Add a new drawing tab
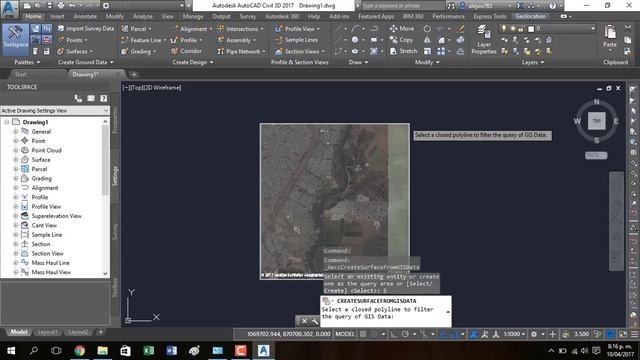Image resolution: width=640 pixels, height=360 pixels. (x=134, y=74)
